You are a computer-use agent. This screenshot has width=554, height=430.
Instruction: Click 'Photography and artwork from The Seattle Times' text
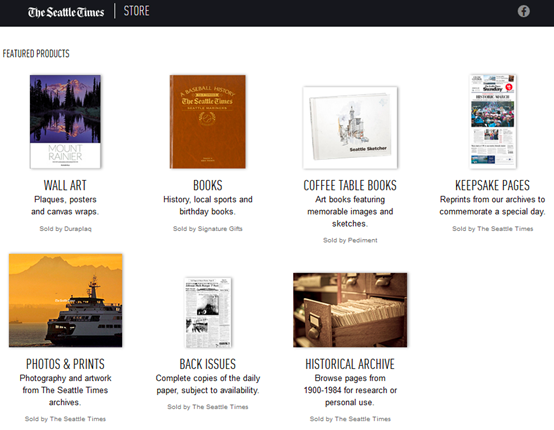tap(65, 390)
